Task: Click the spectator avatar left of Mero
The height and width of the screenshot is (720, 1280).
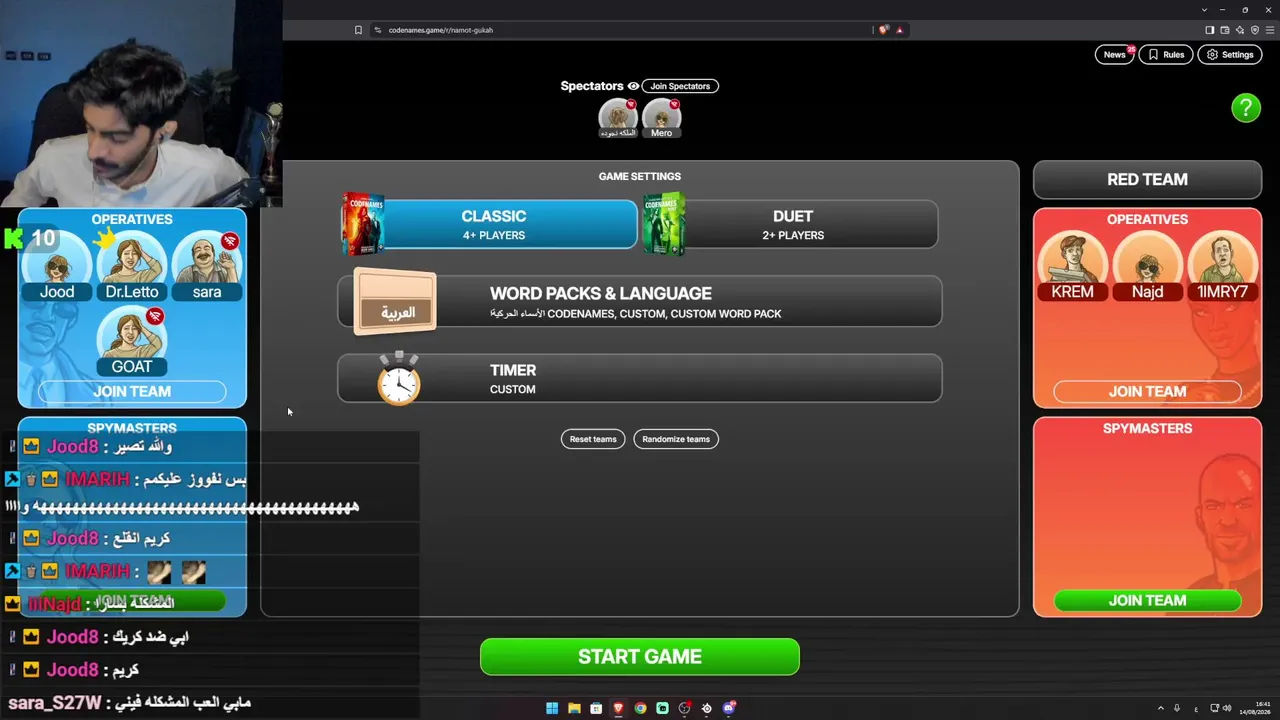Action: point(618,117)
